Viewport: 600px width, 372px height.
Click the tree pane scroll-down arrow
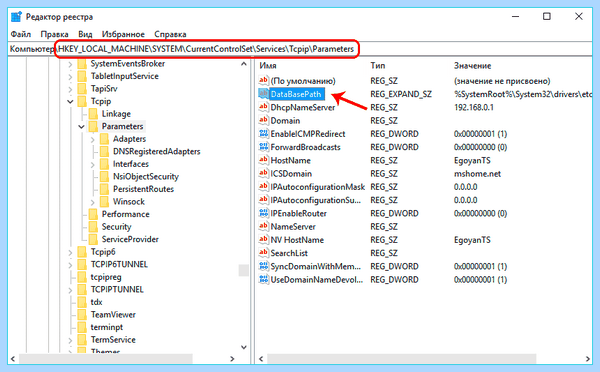pos(243,347)
